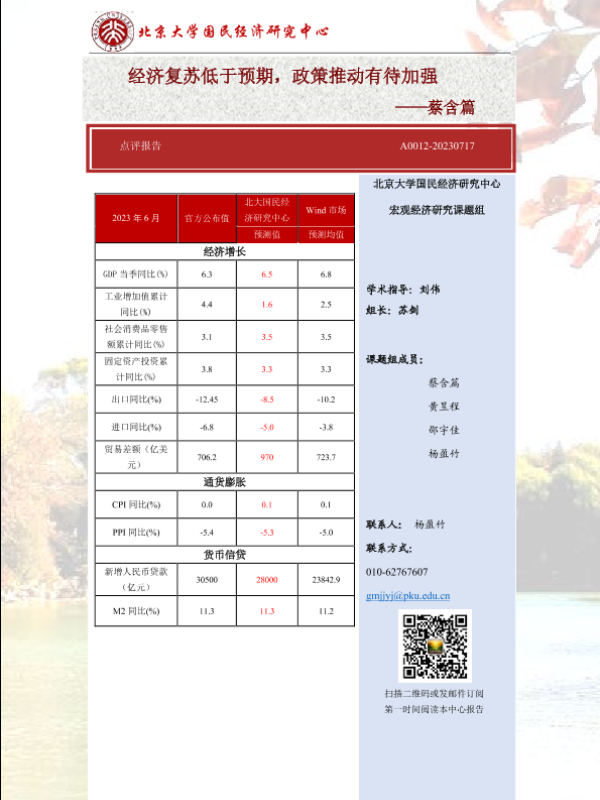Screen dimensions: 600x800
Task: Click the 2023年6月 table header cell
Action: [x=136, y=217]
